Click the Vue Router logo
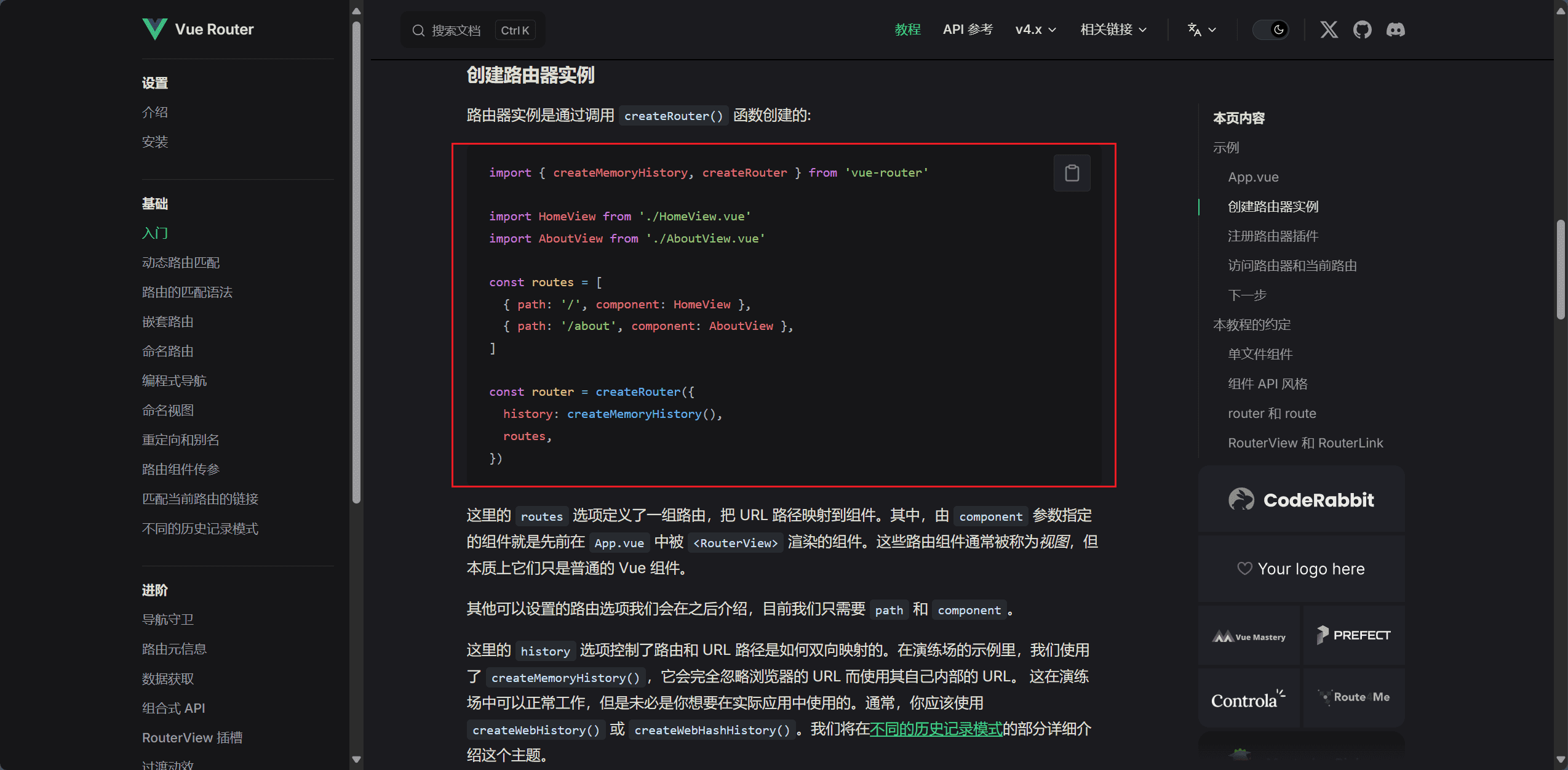Screen dimensions: 1568x770 [x=154, y=29]
